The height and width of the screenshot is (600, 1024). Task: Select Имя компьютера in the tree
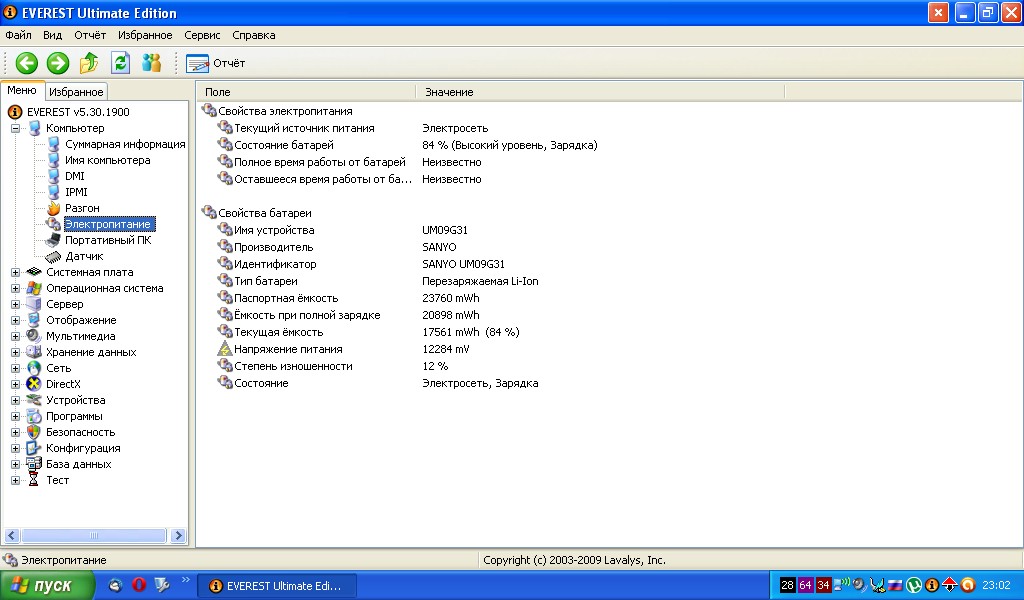coord(107,160)
